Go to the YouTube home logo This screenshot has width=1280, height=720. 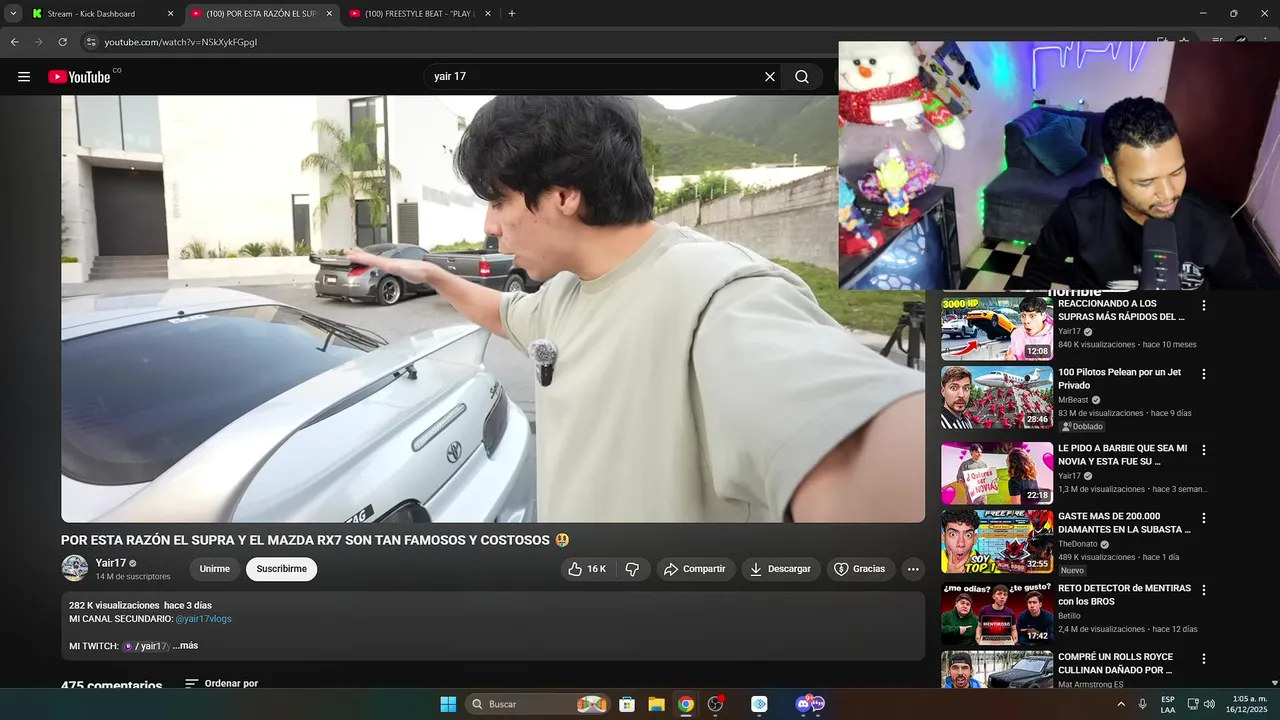click(x=80, y=77)
